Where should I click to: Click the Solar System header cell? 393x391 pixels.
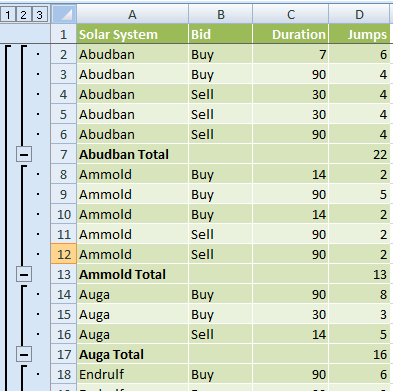(133, 34)
